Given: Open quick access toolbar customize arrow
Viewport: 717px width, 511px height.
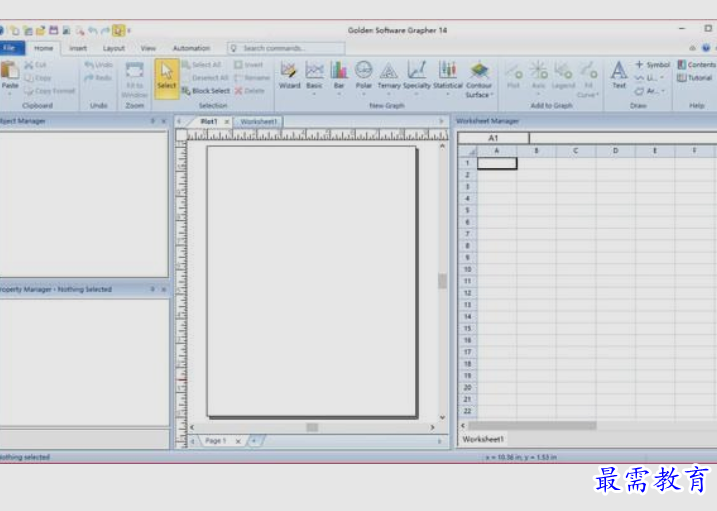Looking at the screenshot, I should click(x=129, y=31).
